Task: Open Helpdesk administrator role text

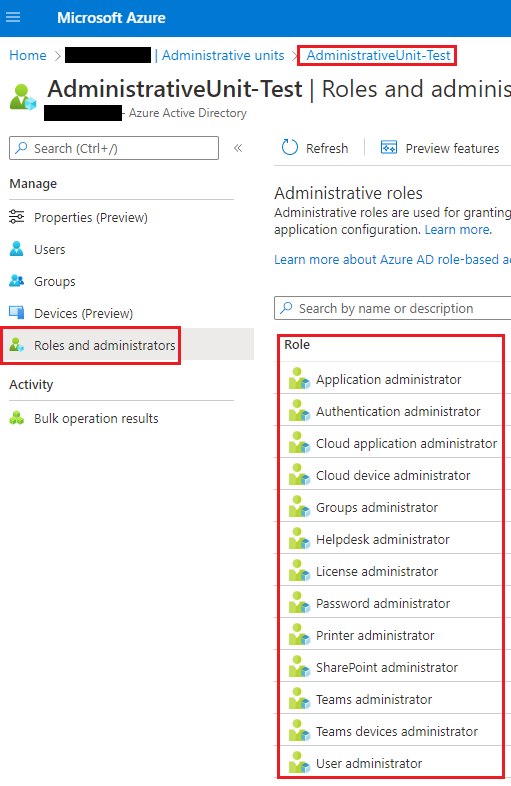Action: tap(383, 540)
